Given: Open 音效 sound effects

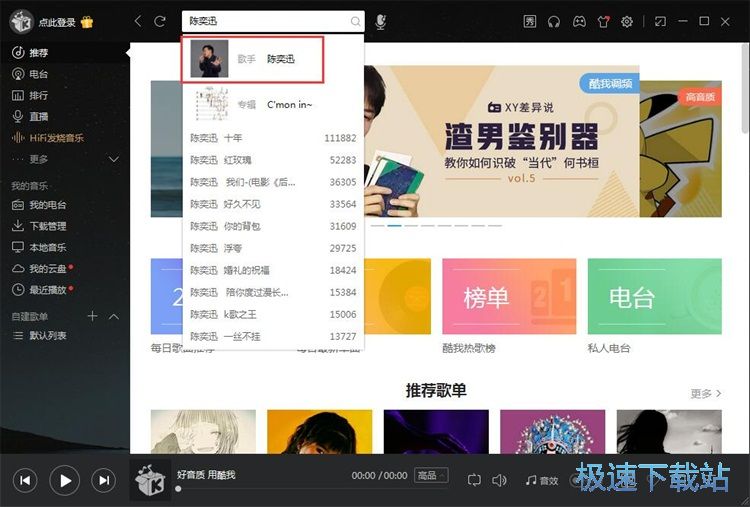Looking at the screenshot, I should (x=541, y=480).
